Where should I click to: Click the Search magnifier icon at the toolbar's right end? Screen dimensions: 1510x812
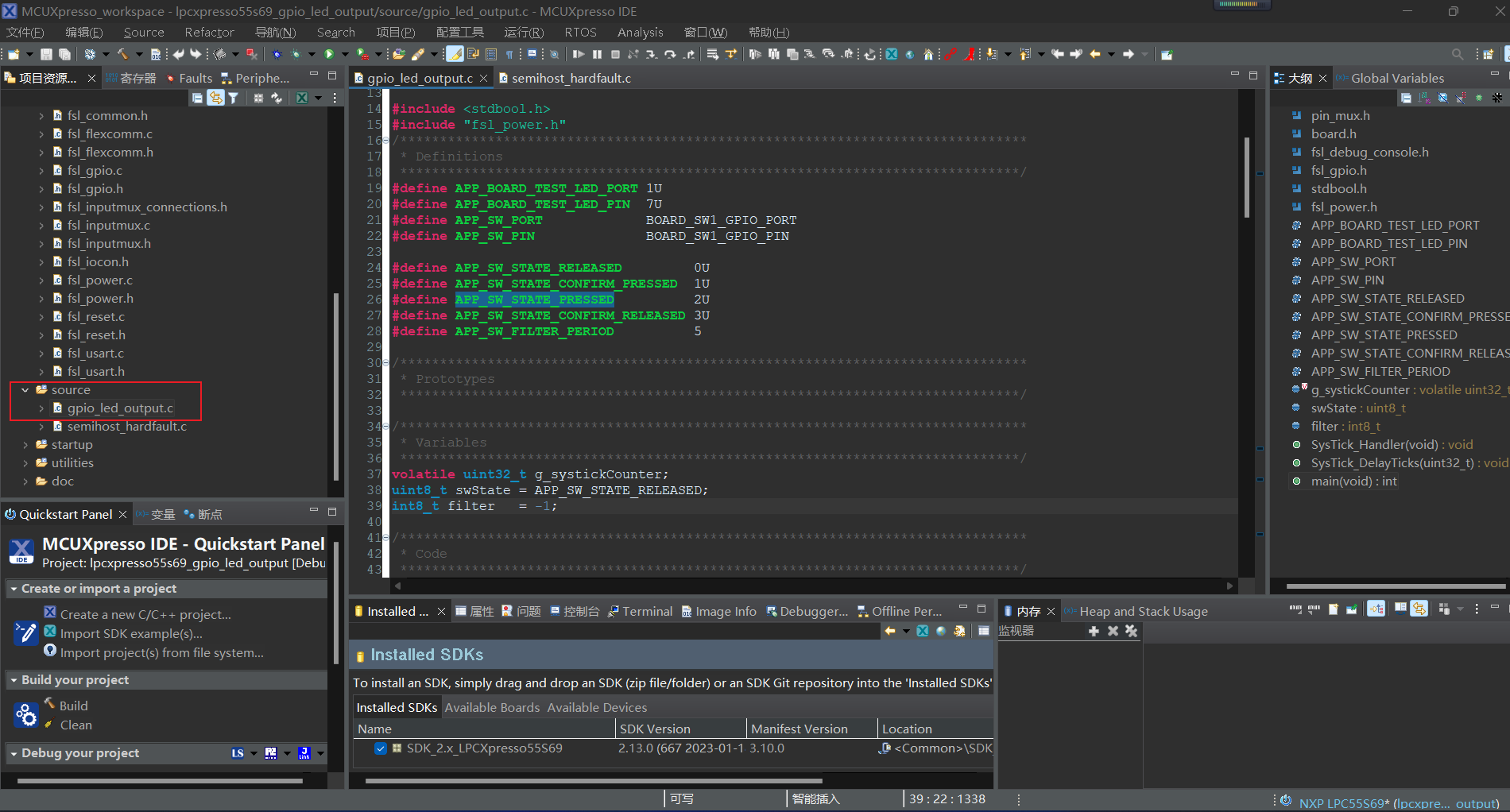pyautogui.click(x=1458, y=54)
